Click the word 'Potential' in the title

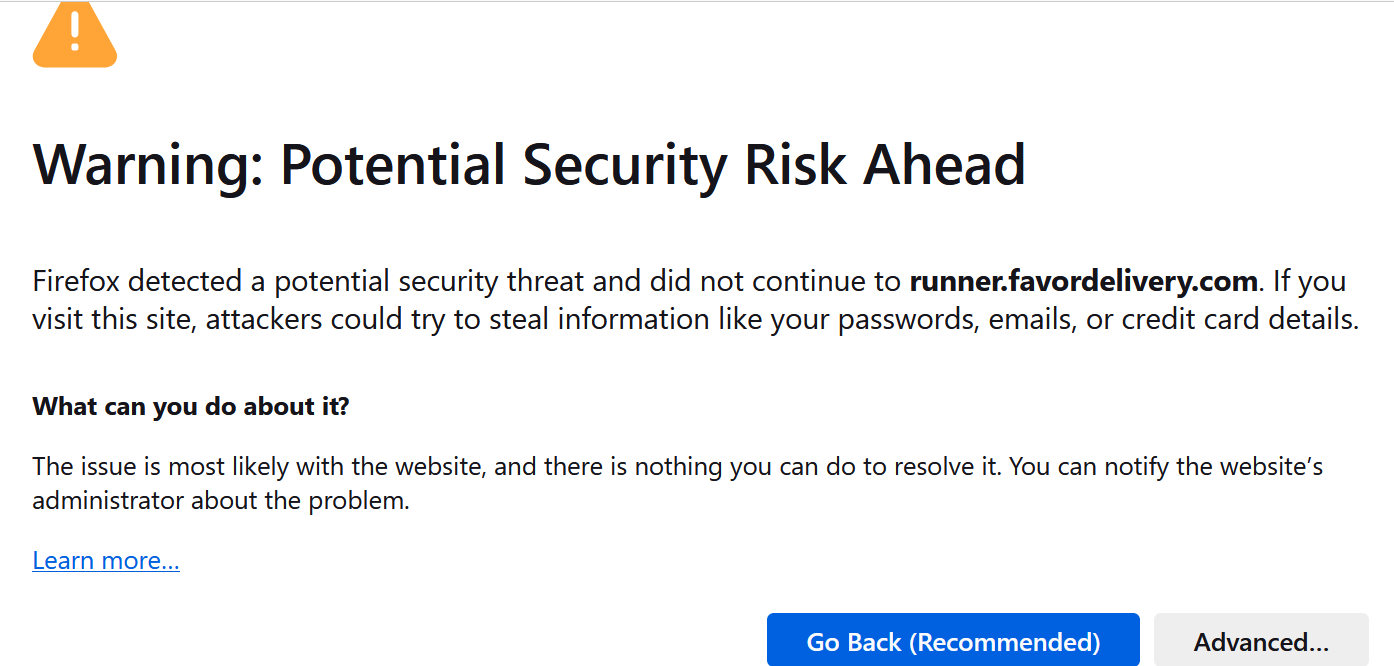[x=393, y=164]
